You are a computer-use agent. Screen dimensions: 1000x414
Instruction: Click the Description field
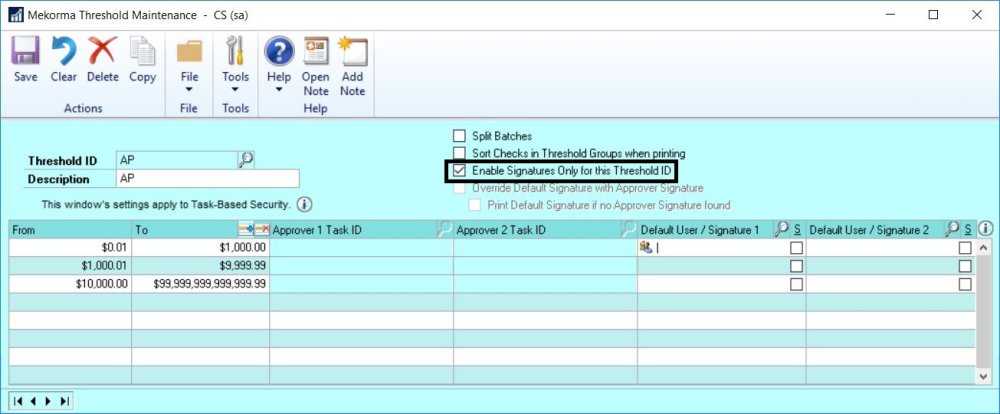(x=208, y=179)
